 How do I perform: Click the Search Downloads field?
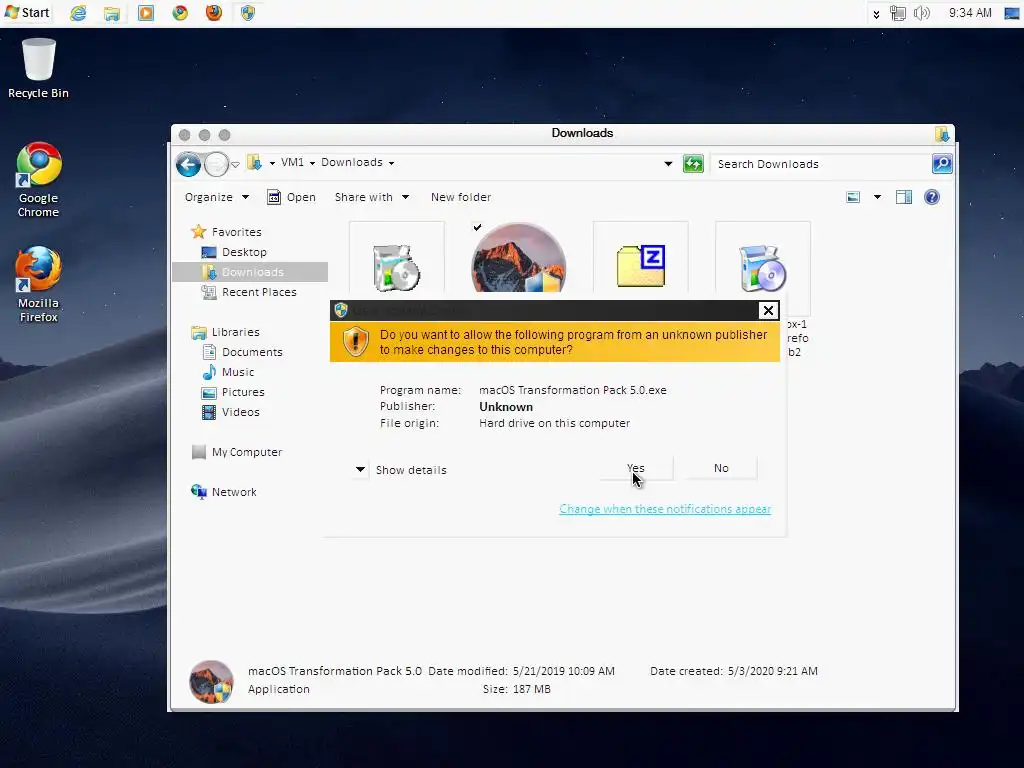pos(820,164)
